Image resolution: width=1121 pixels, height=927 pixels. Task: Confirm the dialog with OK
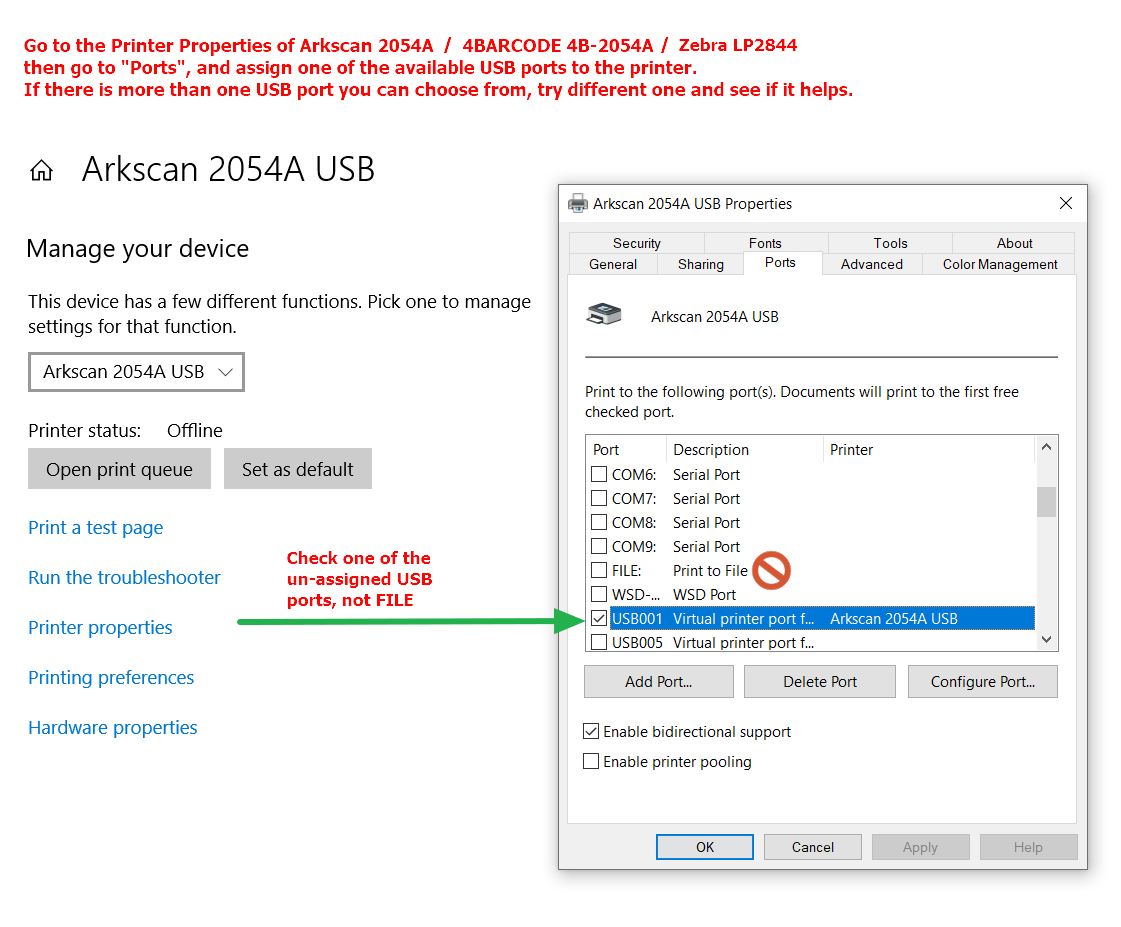coord(704,847)
